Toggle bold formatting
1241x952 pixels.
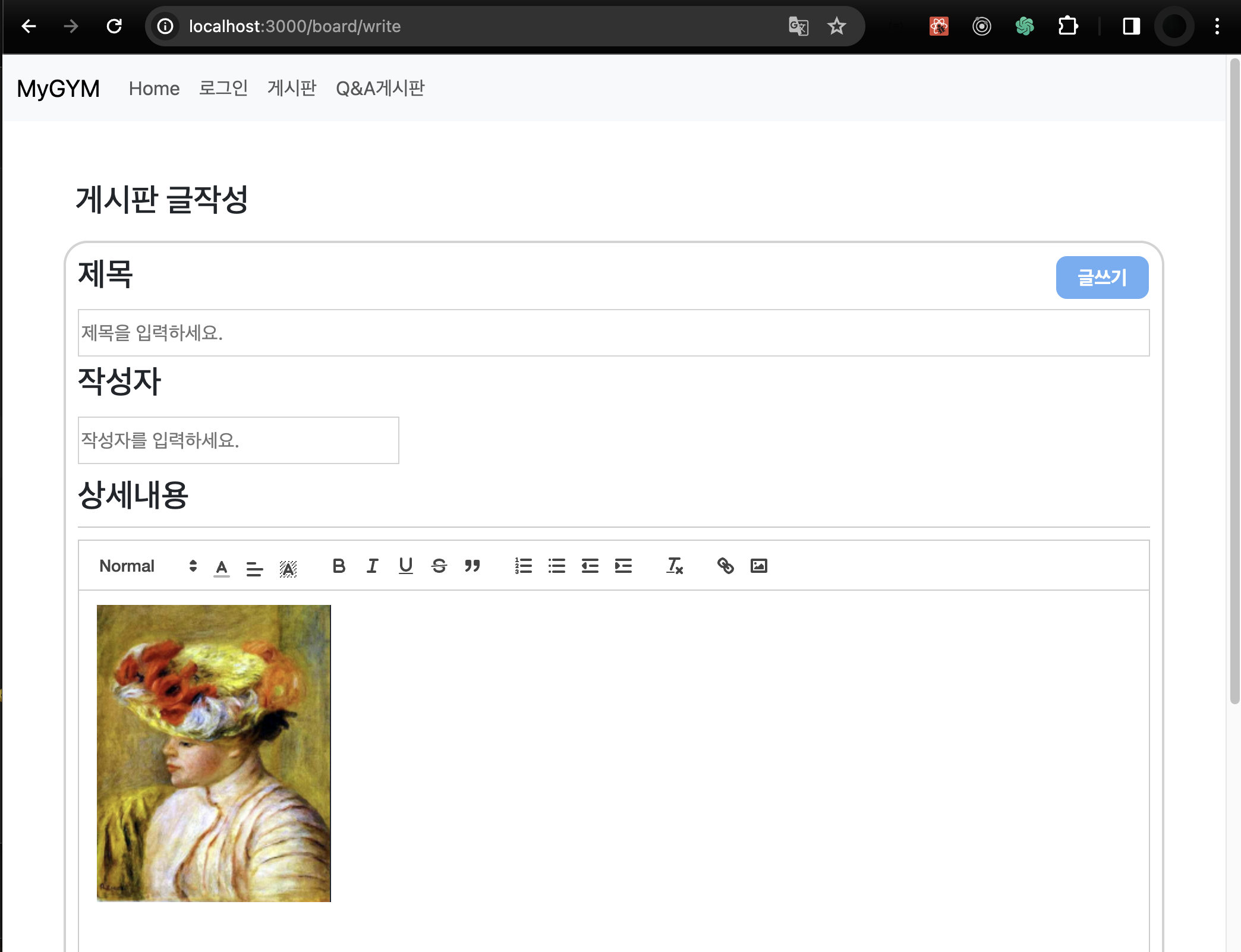339,566
